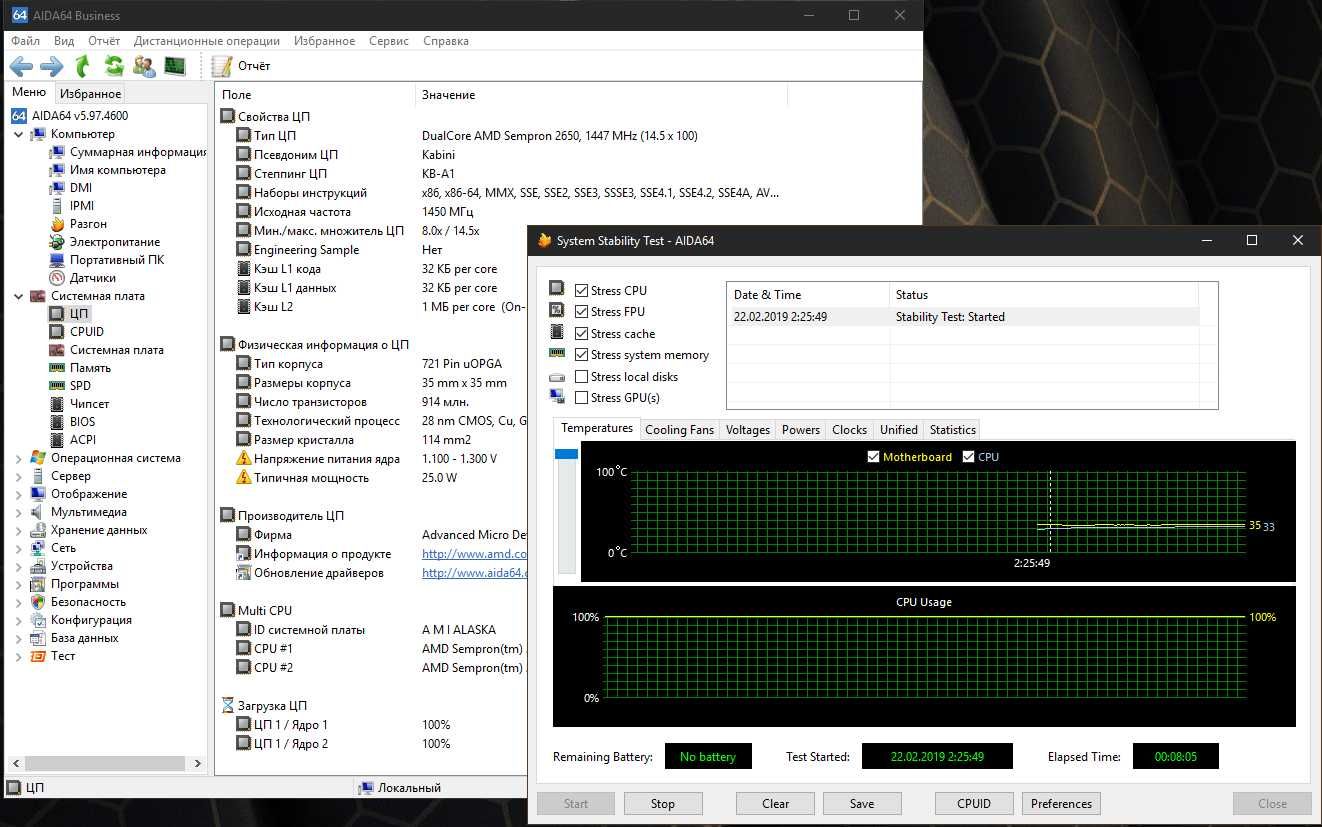Screen dimensions: 1322x827
Task: Expand the Безопасность tree node
Action: 18,602
